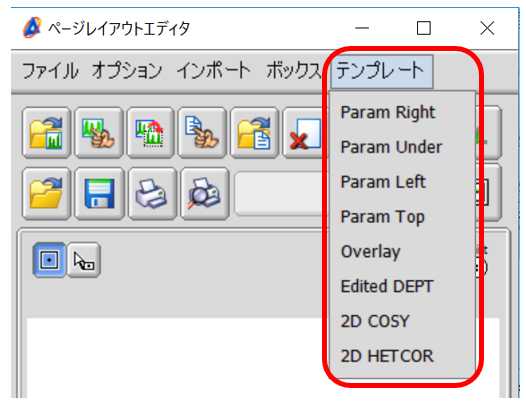Click the hand-pointing-at-spectrum icon

tap(98, 133)
